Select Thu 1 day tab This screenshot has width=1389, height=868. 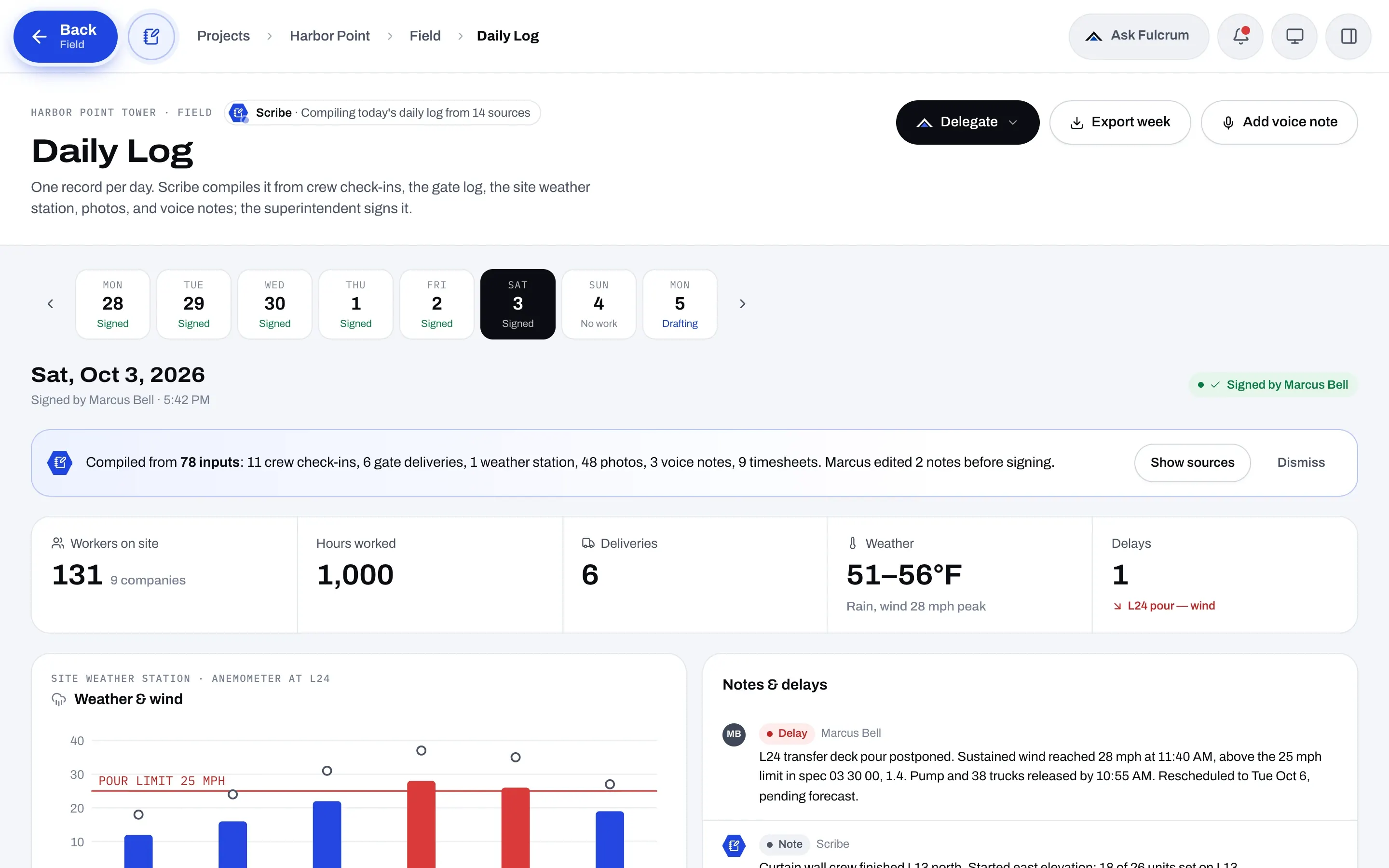tap(356, 304)
